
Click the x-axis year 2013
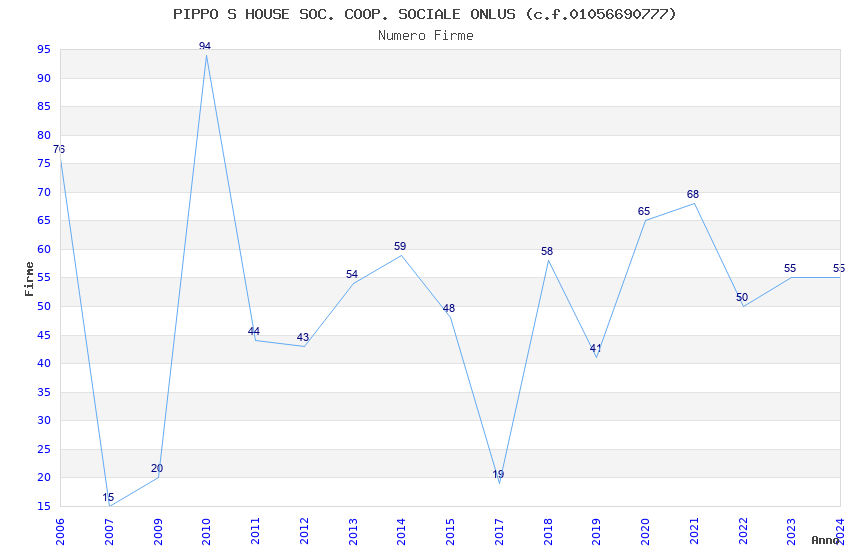(x=353, y=532)
